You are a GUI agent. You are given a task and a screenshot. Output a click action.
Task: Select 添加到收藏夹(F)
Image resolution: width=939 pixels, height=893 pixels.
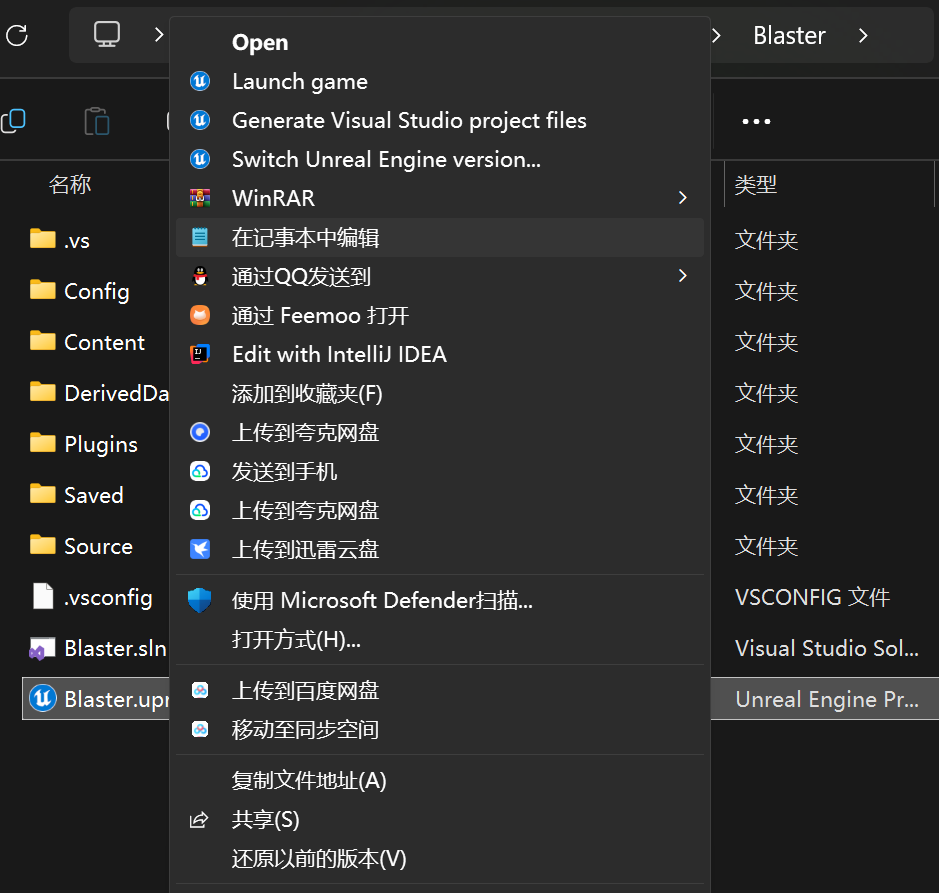coord(440,393)
